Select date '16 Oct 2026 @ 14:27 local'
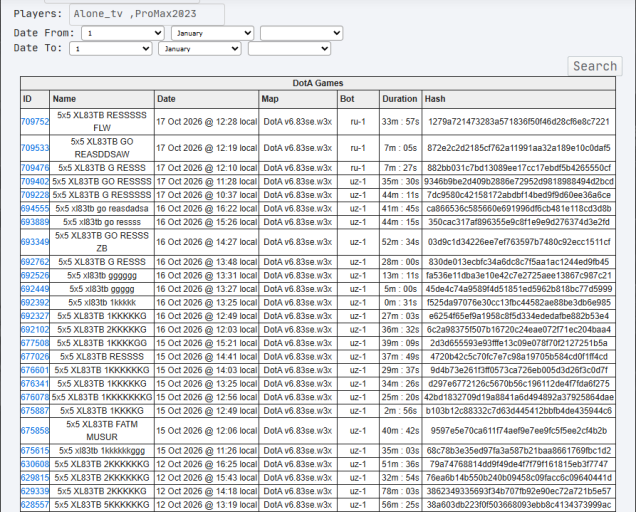 tap(206, 242)
